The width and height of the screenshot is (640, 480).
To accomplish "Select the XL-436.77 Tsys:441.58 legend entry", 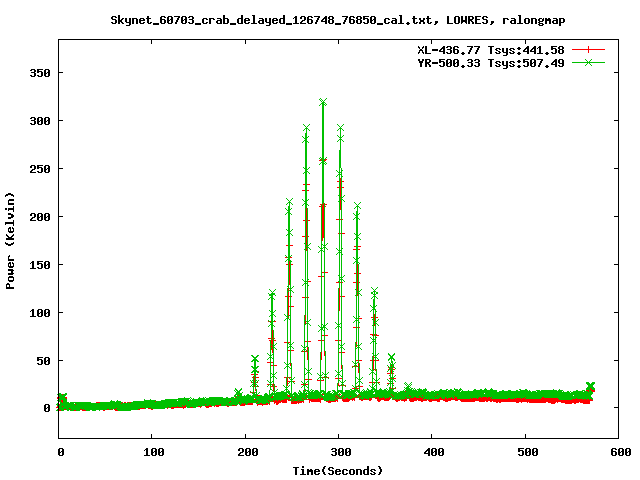I will (x=491, y=50).
